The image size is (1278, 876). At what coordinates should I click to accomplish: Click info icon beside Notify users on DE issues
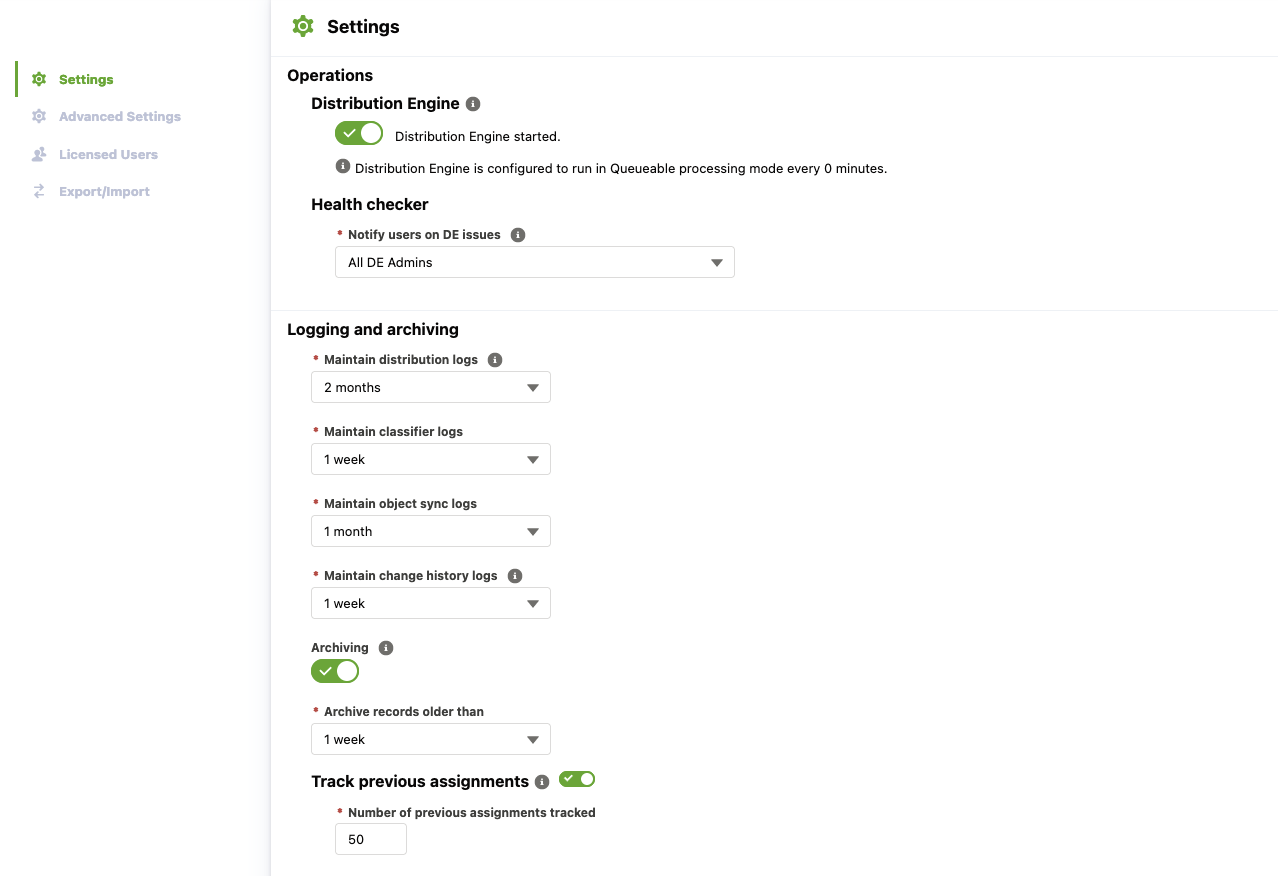click(518, 235)
